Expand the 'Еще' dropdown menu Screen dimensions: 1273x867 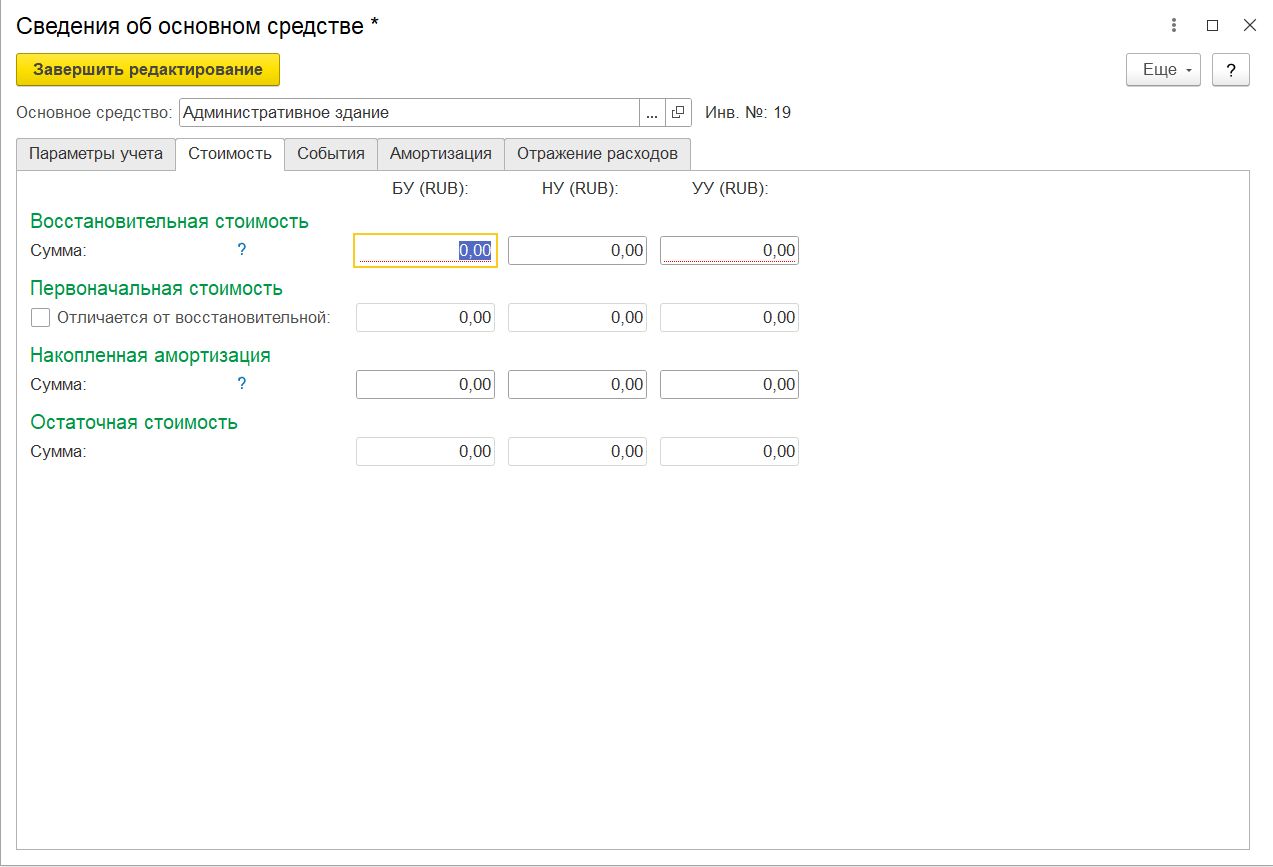1163,70
